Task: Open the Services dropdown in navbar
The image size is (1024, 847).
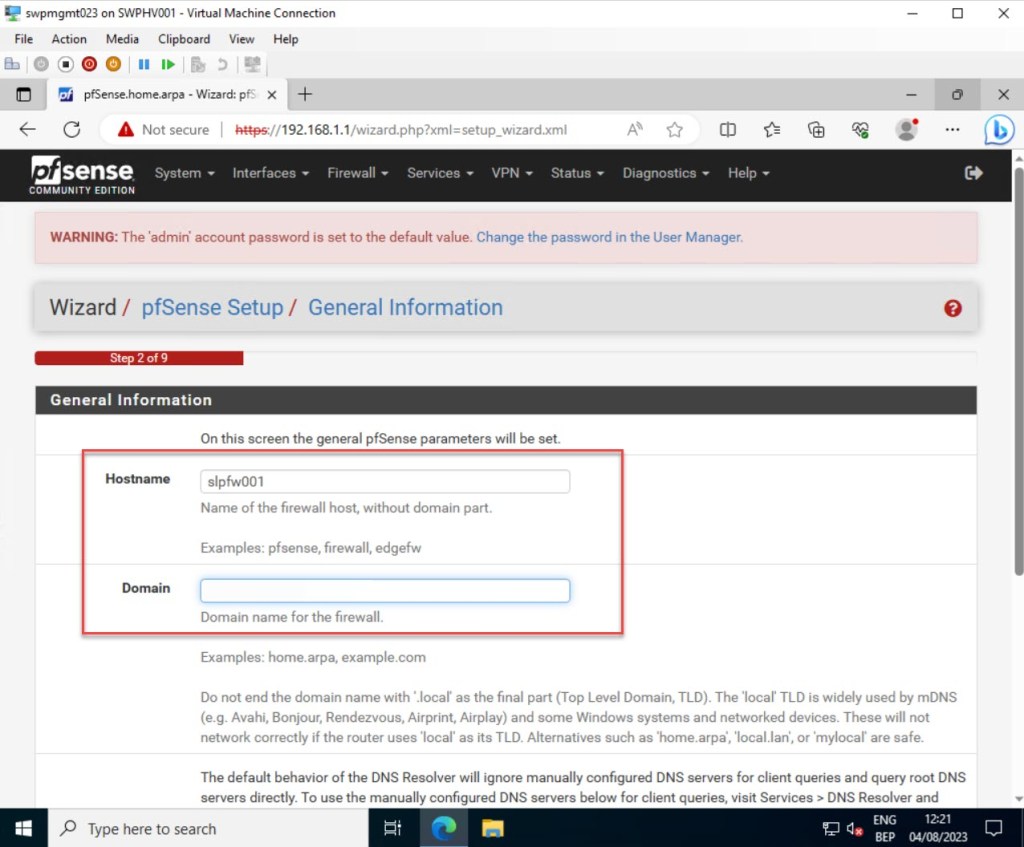Action: (440, 173)
